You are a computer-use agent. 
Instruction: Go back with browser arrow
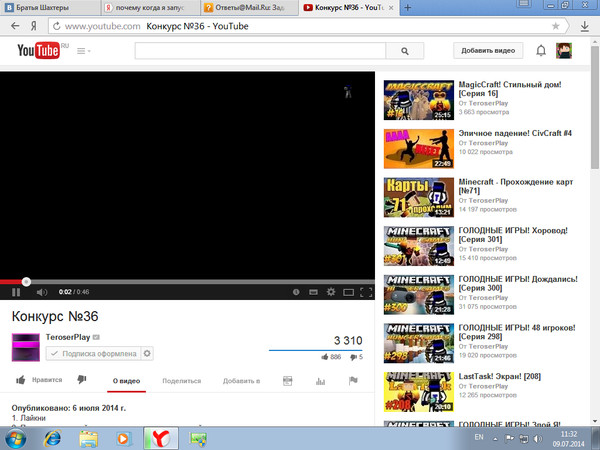pos(15,26)
